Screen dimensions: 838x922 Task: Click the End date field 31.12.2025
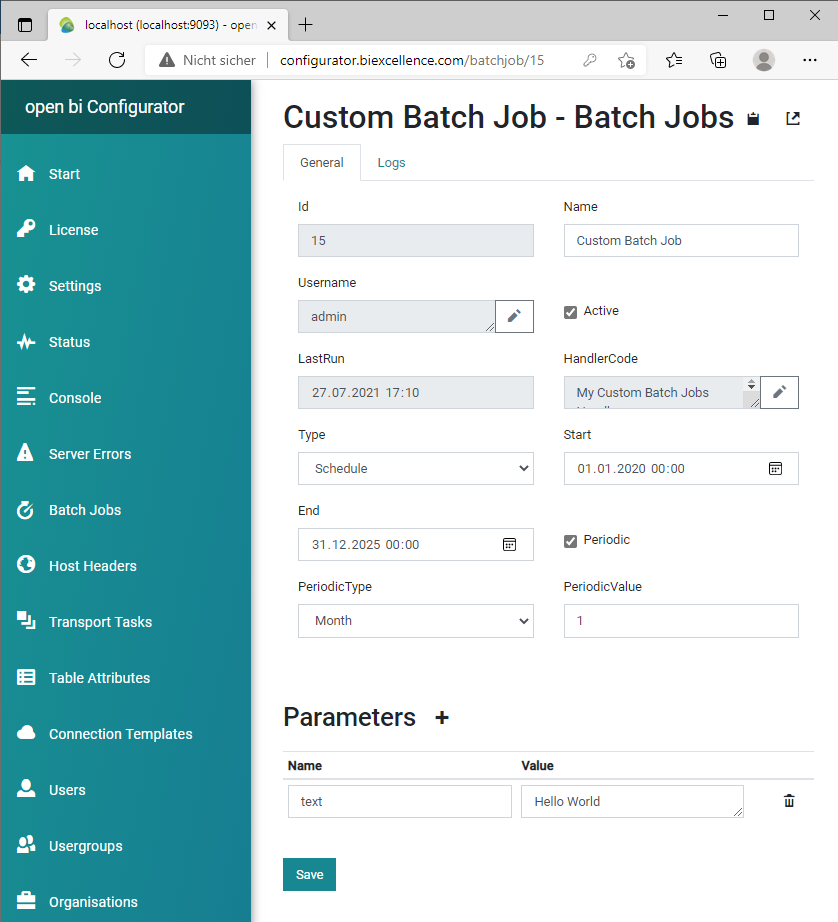tap(416, 544)
